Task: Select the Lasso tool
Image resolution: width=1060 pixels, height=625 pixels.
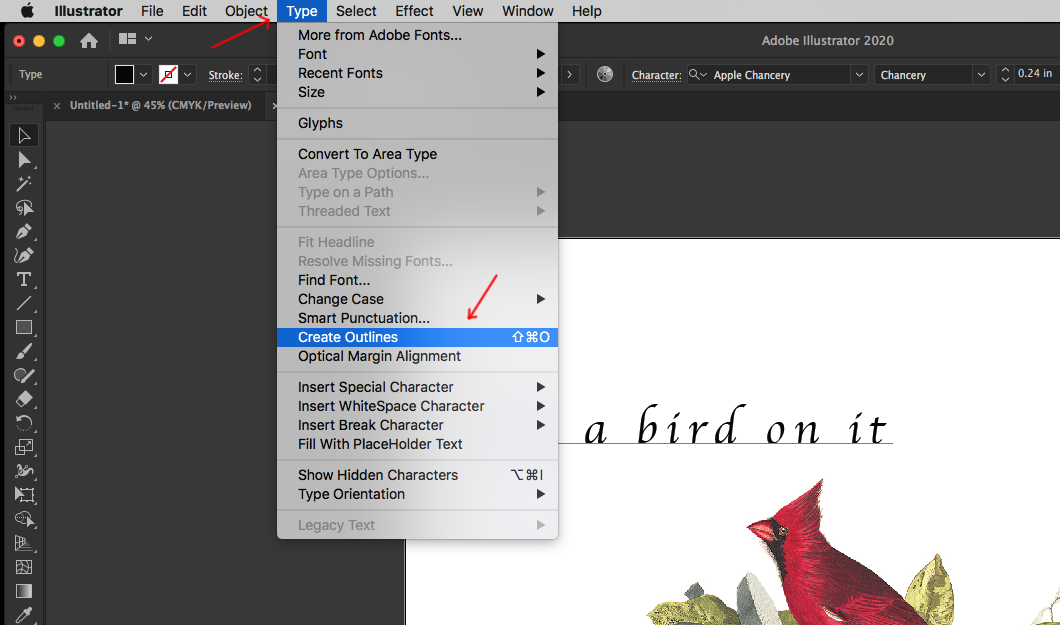Action: coord(25,208)
